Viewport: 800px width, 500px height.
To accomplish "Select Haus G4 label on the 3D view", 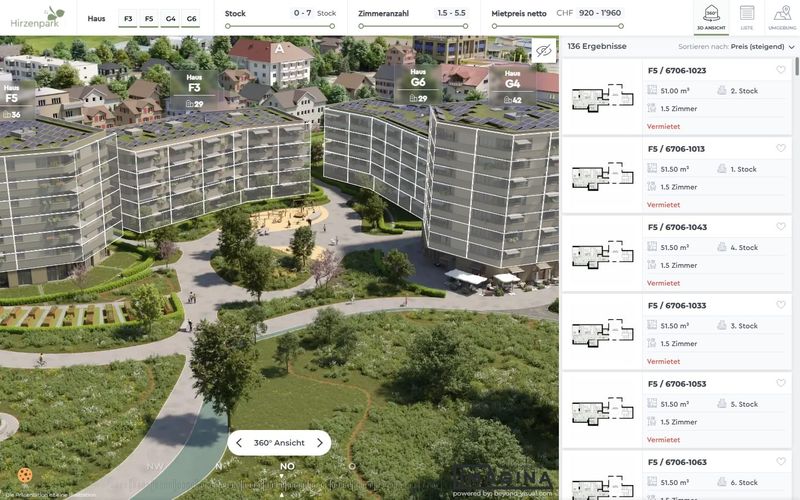I will [512, 86].
